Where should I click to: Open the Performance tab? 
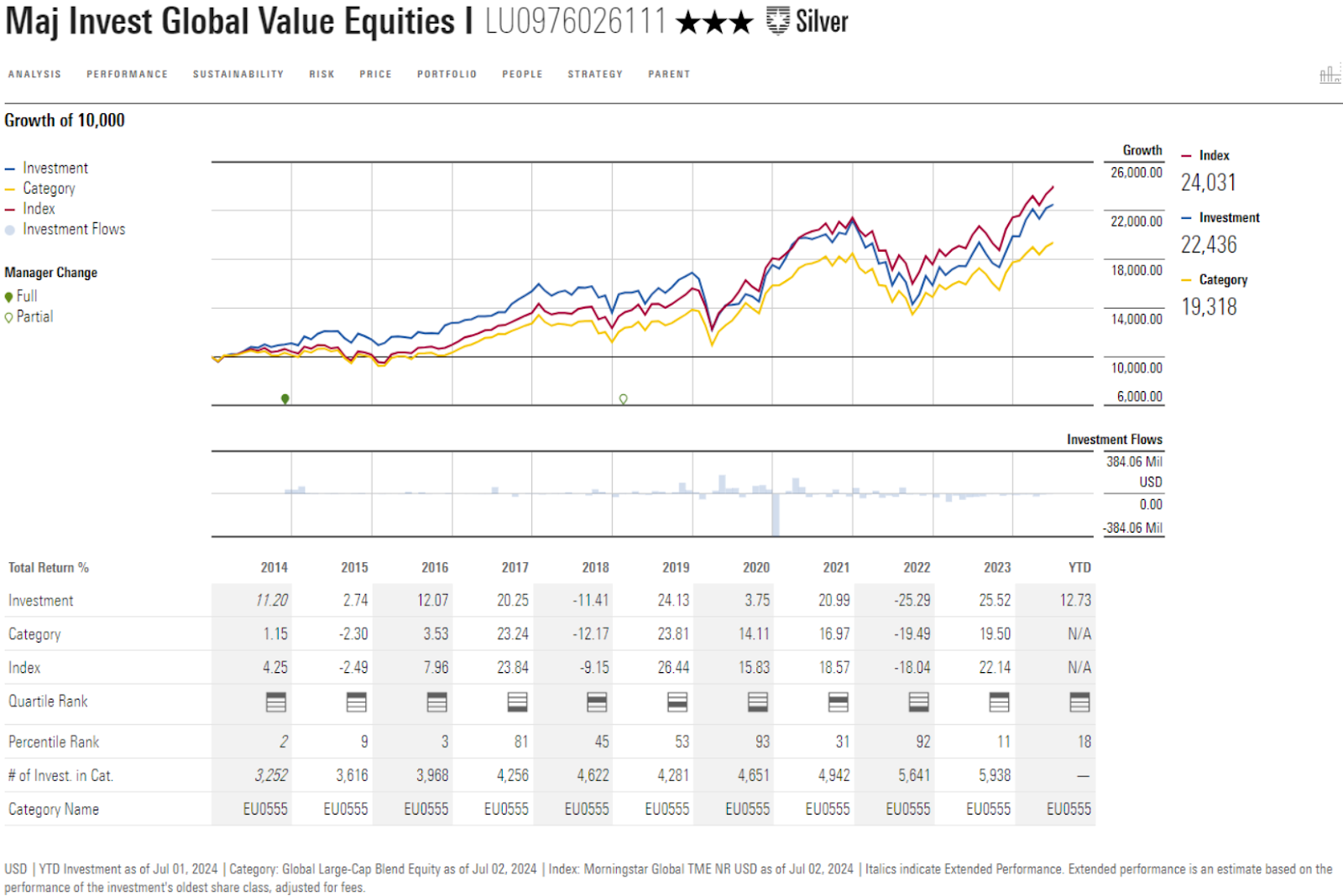click(127, 75)
